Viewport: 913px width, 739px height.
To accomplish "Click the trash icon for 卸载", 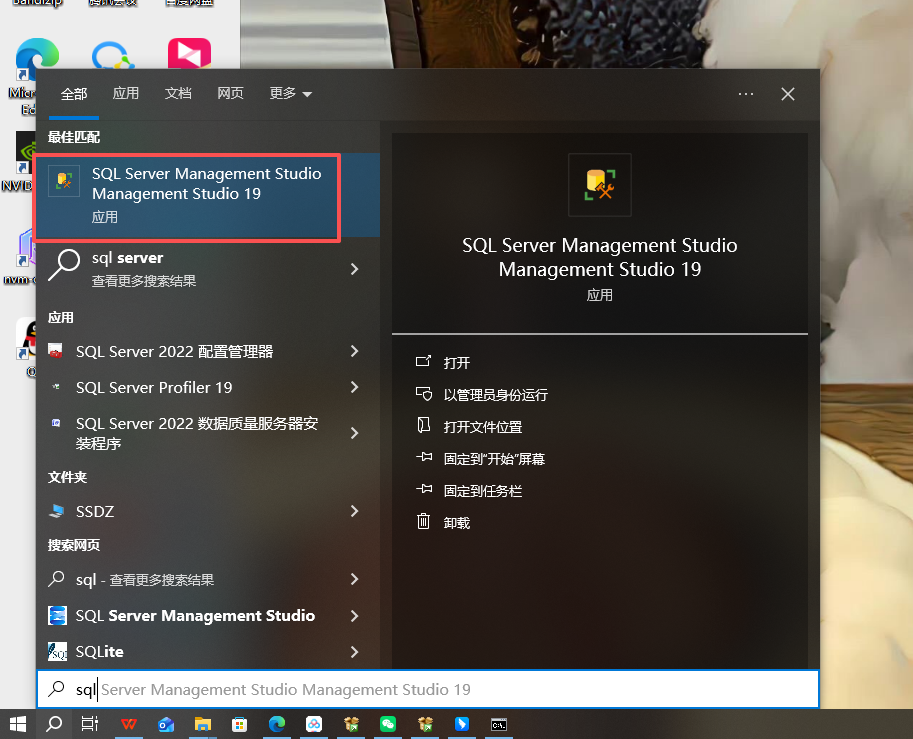I will pos(423,521).
